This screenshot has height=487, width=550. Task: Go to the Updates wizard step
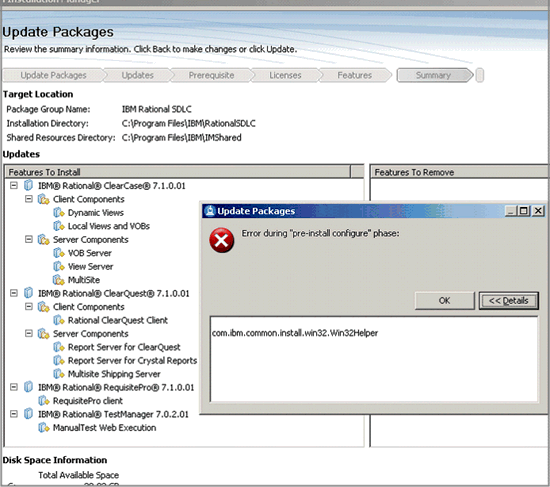138,75
